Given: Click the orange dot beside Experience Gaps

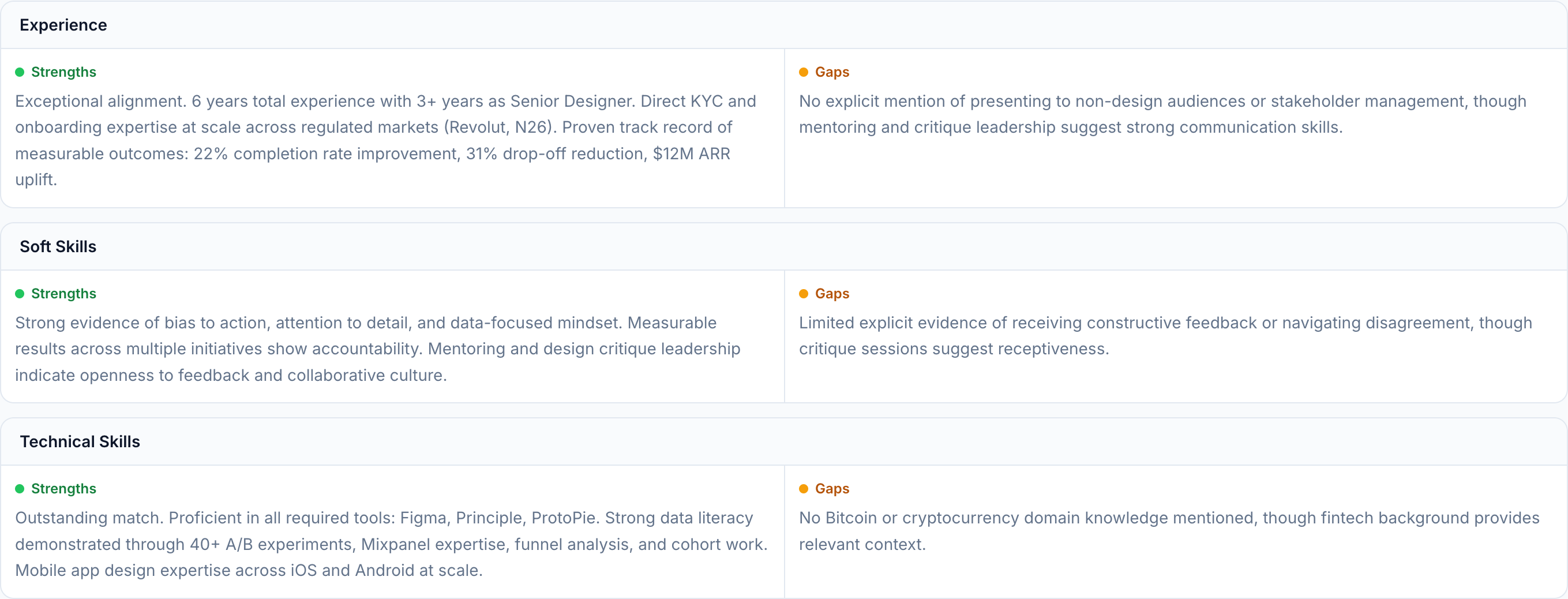Looking at the screenshot, I should coord(804,73).
